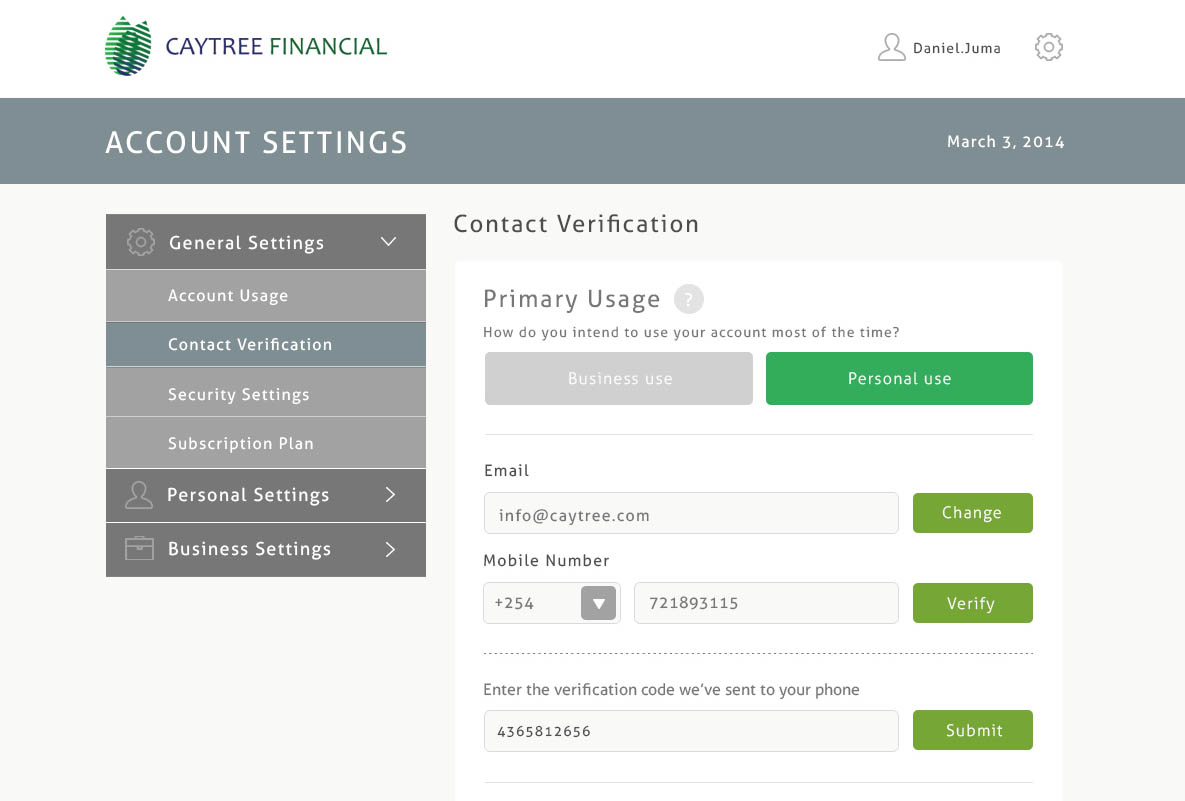
Task: Submit the verification code
Action: pyautogui.click(x=972, y=730)
